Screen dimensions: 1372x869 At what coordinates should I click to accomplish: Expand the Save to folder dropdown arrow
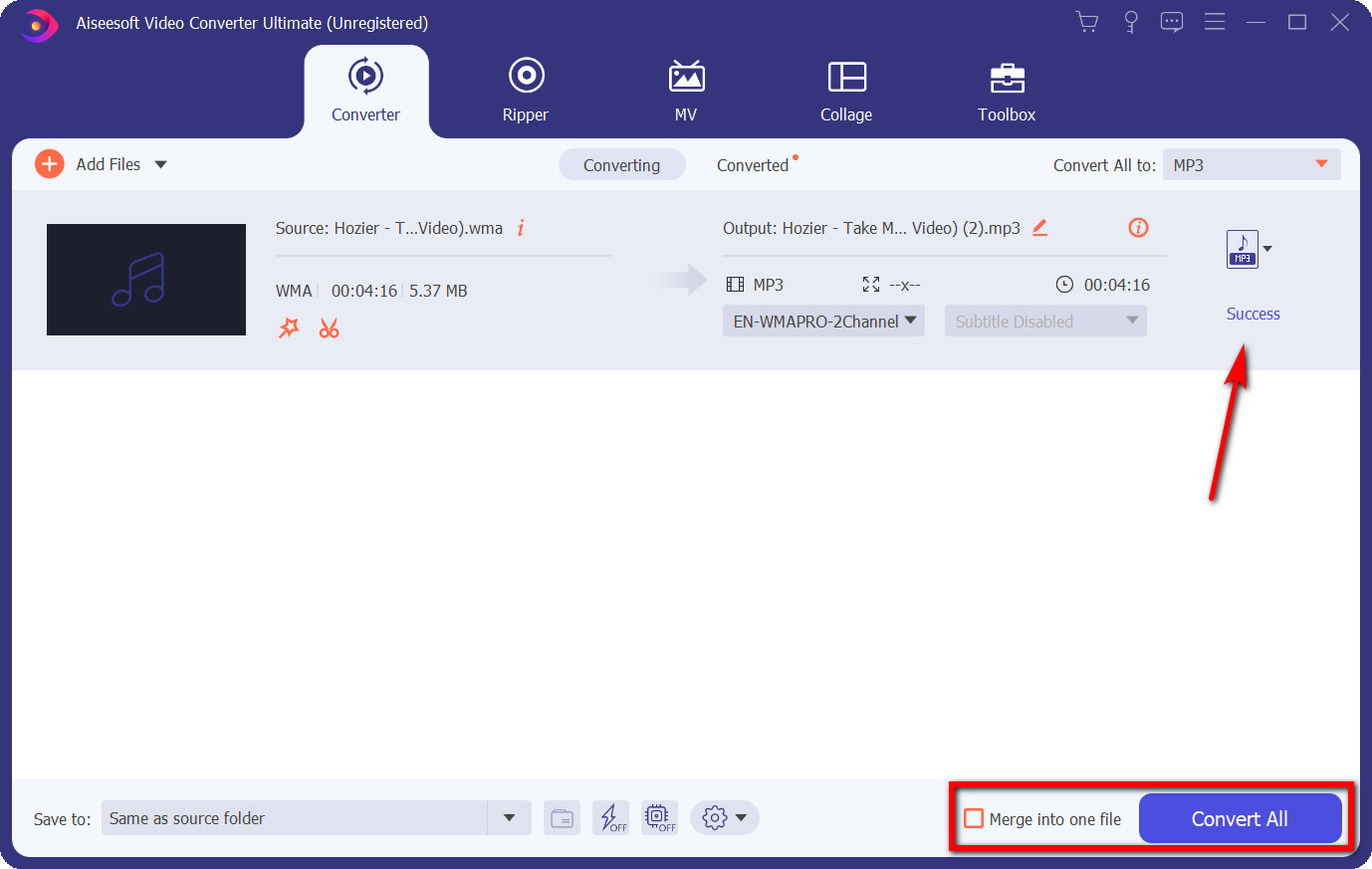click(x=509, y=818)
